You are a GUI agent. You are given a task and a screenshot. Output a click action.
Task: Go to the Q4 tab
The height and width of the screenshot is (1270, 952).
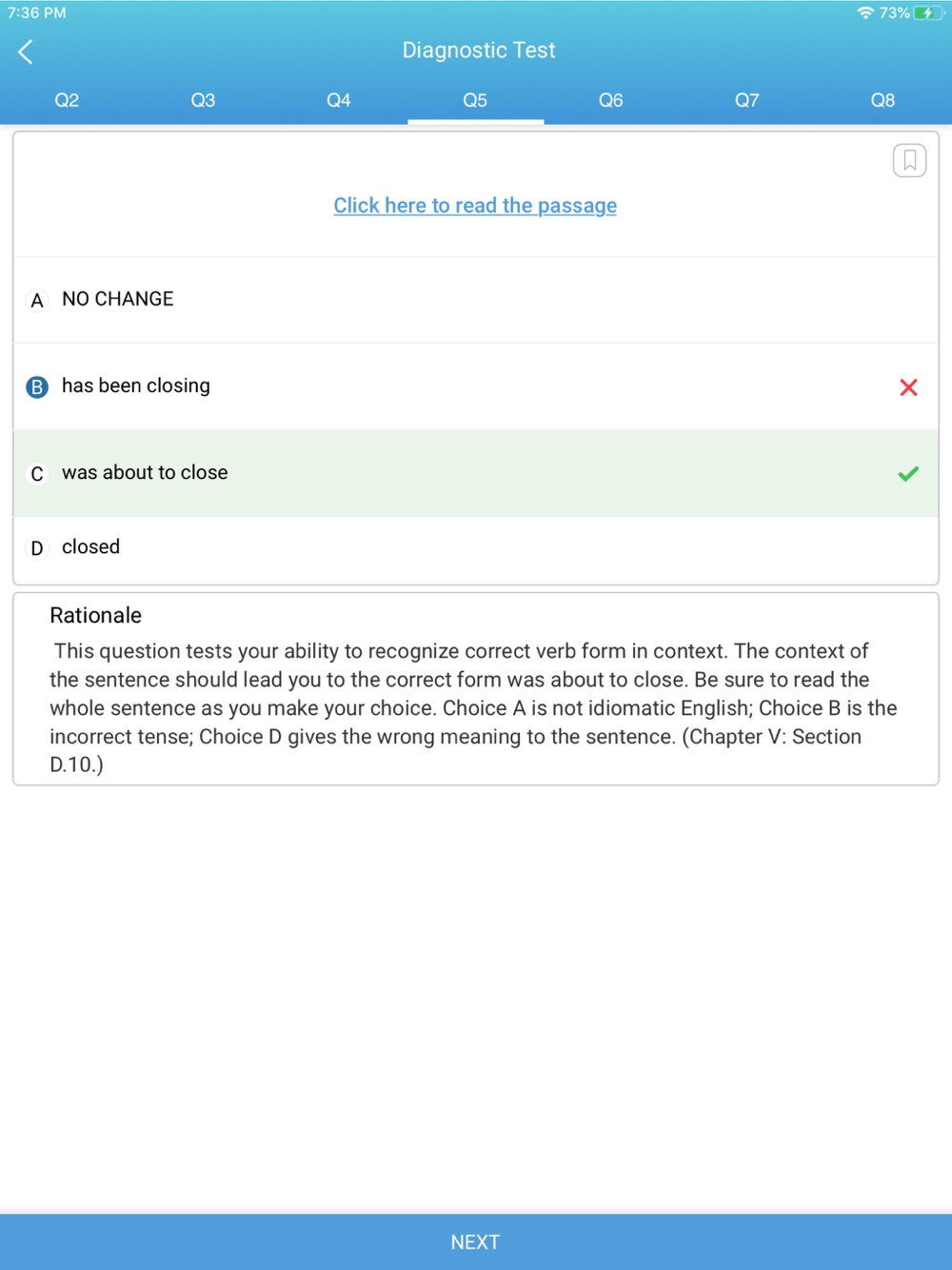pos(339,100)
